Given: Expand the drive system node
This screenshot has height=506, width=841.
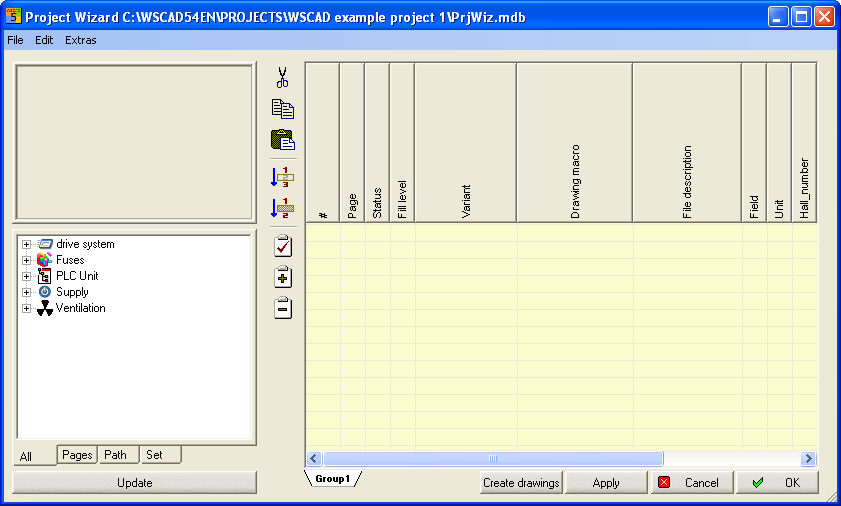Looking at the screenshot, I should click(26, 245).
